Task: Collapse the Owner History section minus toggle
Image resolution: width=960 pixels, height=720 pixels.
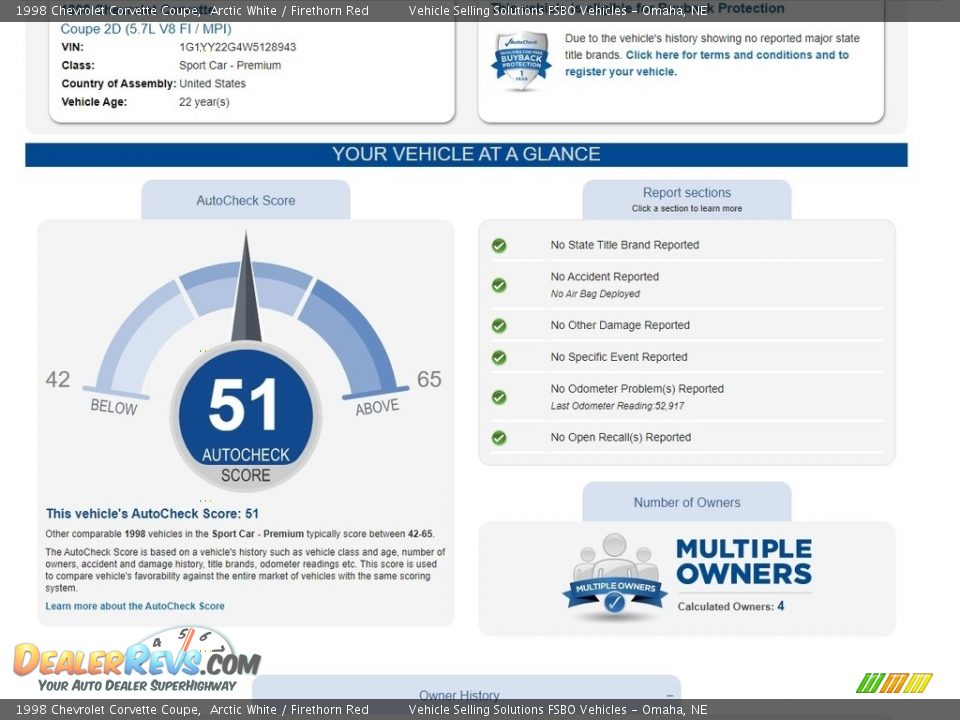Action: 670,696
